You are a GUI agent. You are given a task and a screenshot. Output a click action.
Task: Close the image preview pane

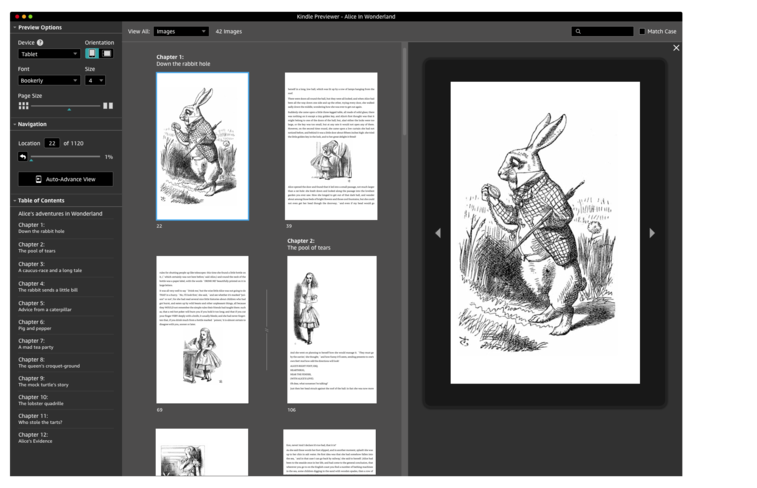point(676,48)
